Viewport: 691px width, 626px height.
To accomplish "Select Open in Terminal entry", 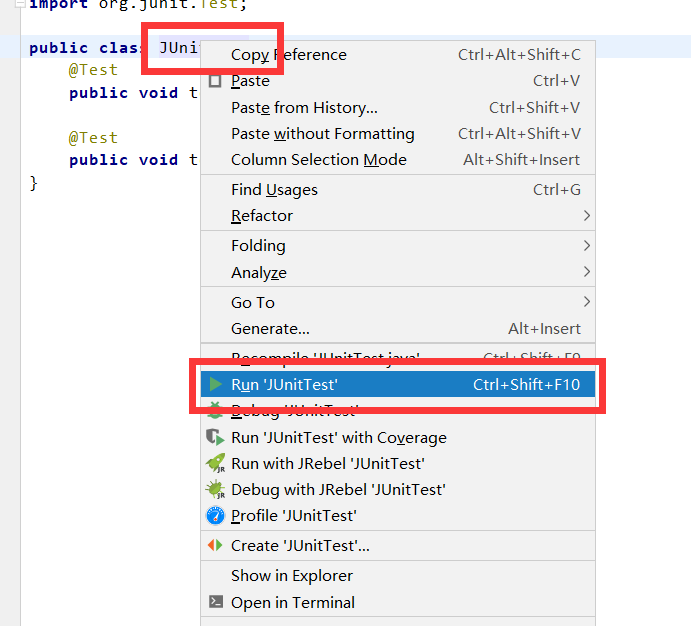I will [398, 602].
